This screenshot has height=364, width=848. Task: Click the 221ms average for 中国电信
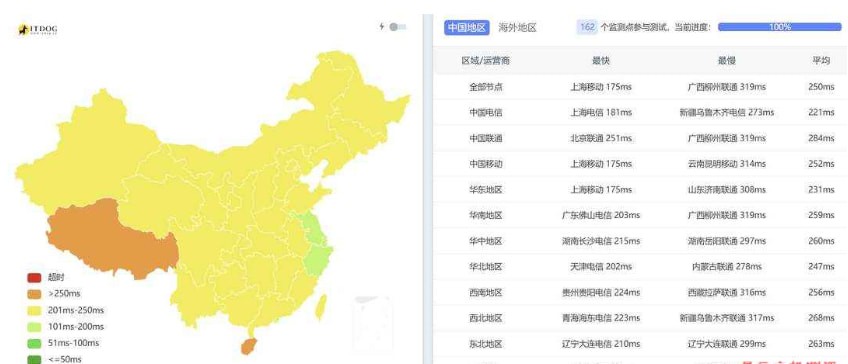click(821, 112)
